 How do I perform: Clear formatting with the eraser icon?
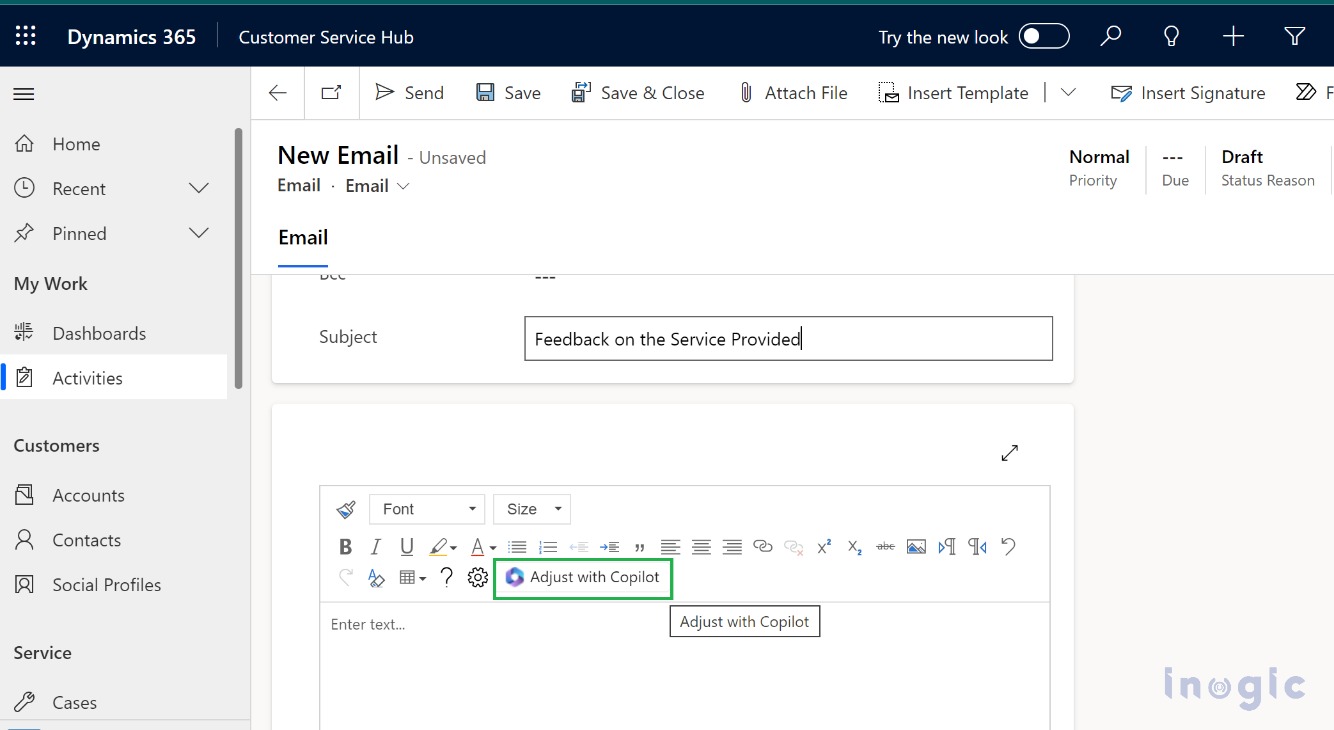point(376,578)
